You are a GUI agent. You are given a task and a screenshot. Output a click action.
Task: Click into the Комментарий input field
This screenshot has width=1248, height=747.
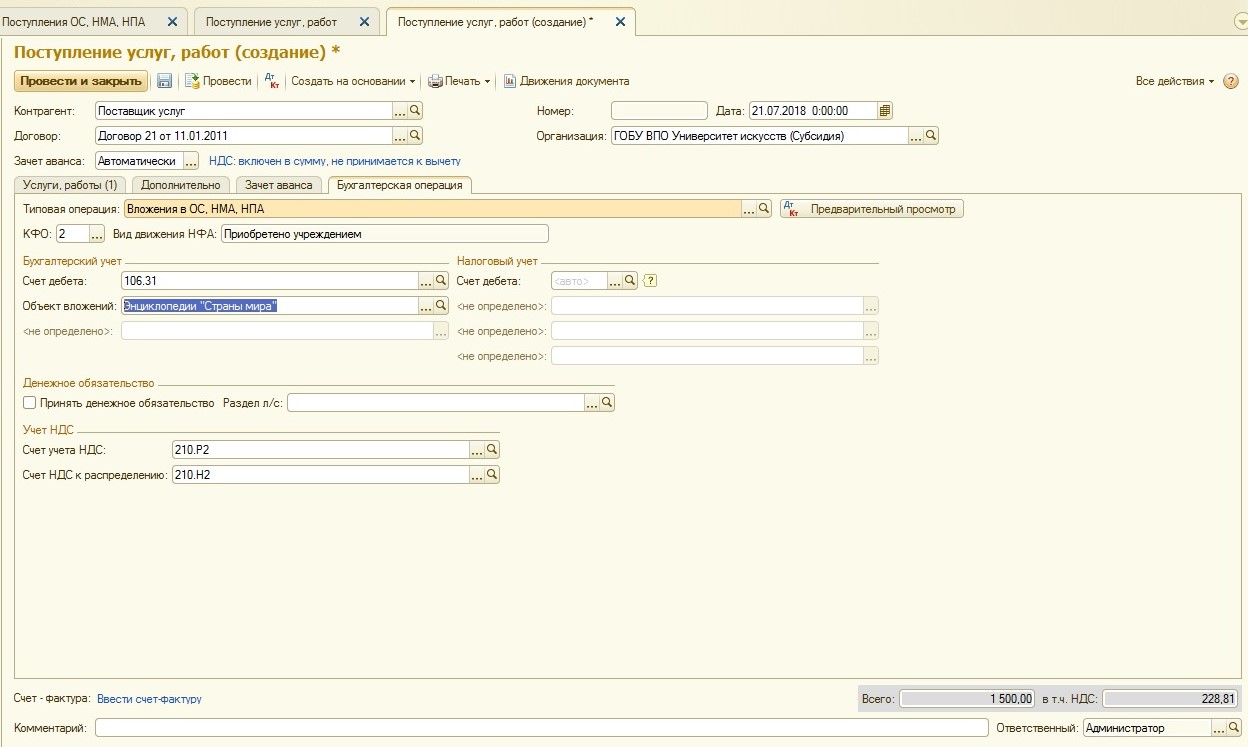point(540,728)
